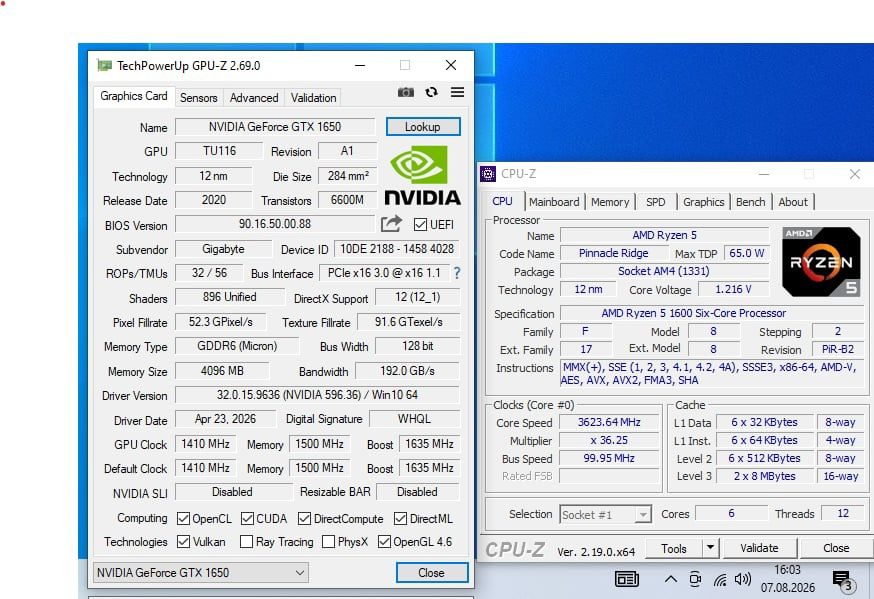Open the CPU-Z Bench tab
Screen dimensions: 874x599
pos(750,202)
